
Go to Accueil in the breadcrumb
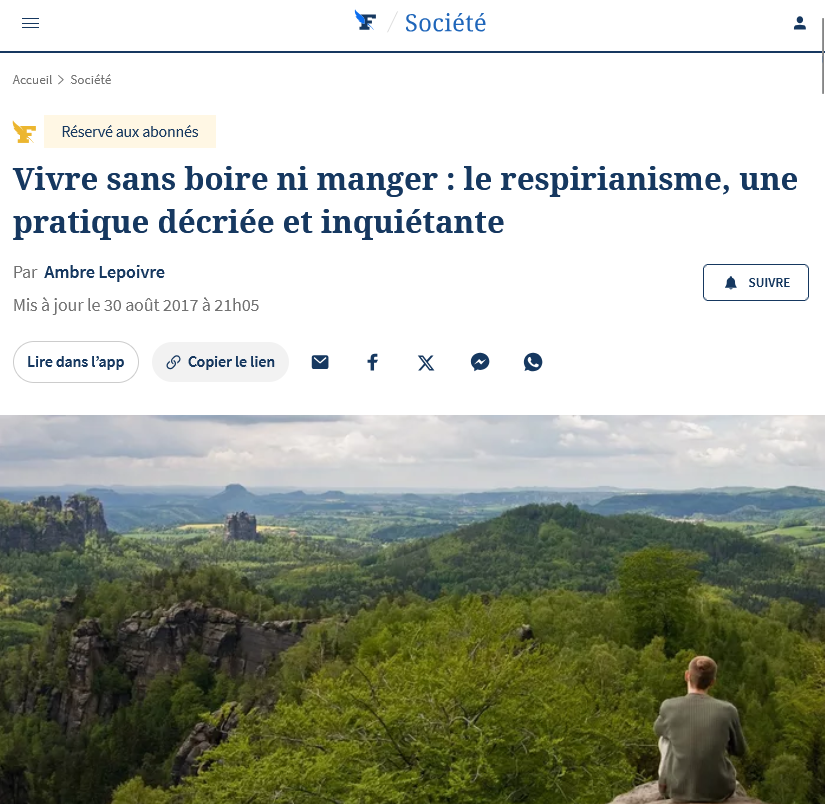(32, 79)
